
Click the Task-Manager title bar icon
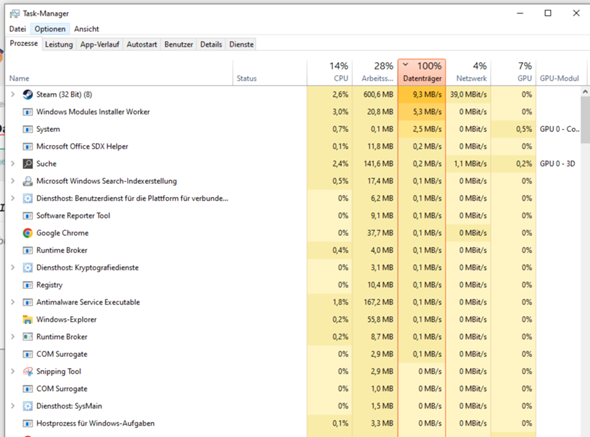[15, 14]
